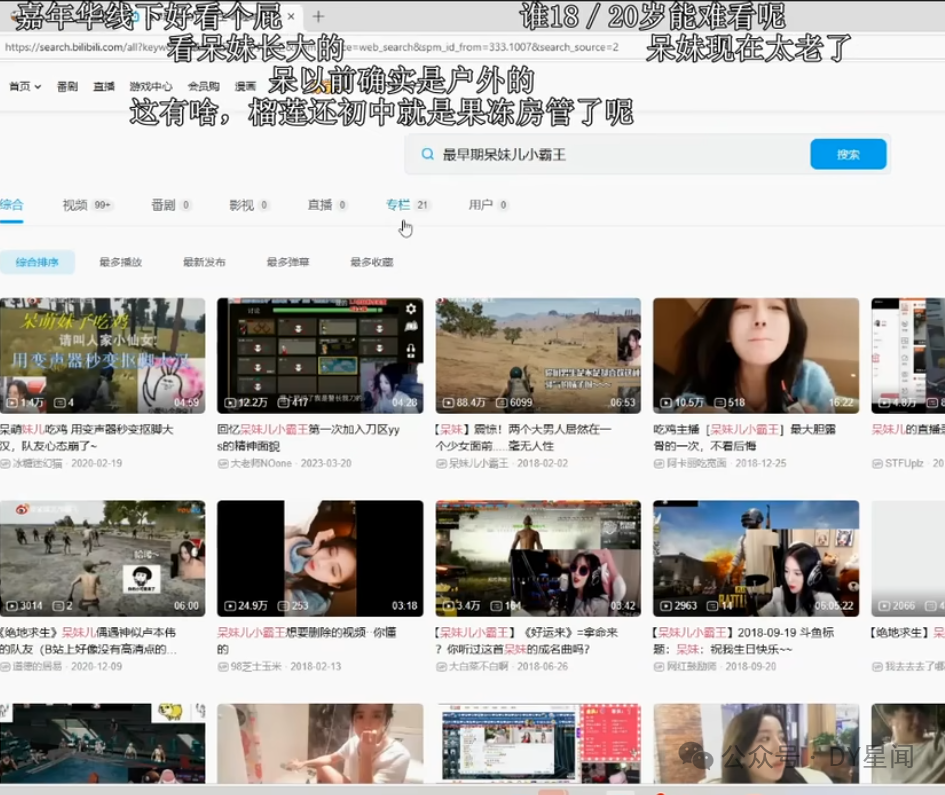Sort results by 最多弹幕

tap(288, 262)
